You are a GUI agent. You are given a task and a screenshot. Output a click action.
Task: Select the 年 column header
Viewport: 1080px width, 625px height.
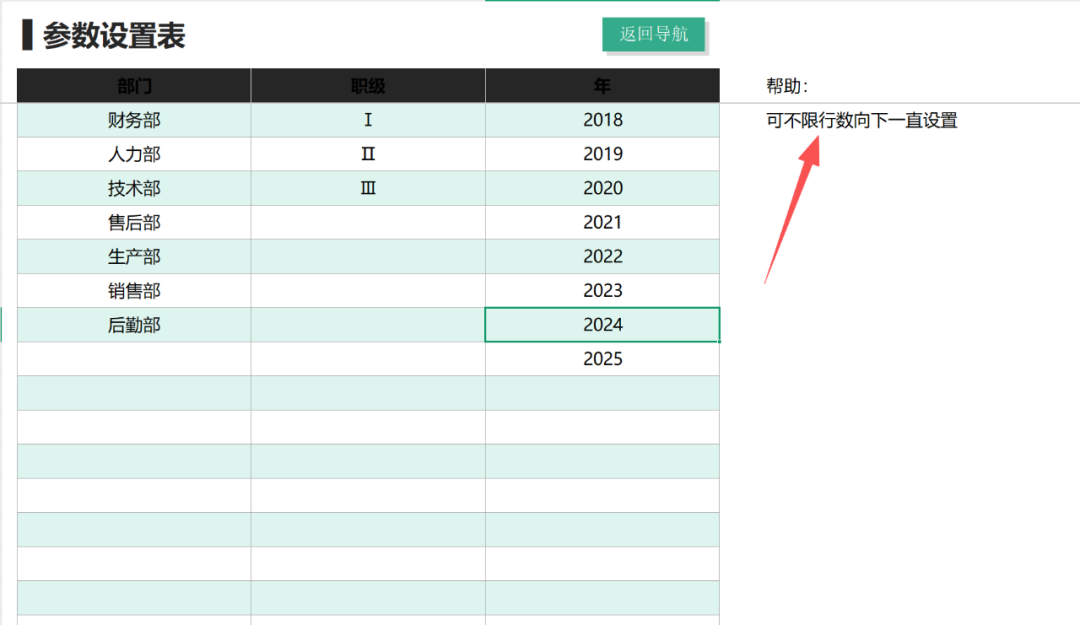click(x=602, y=86)
